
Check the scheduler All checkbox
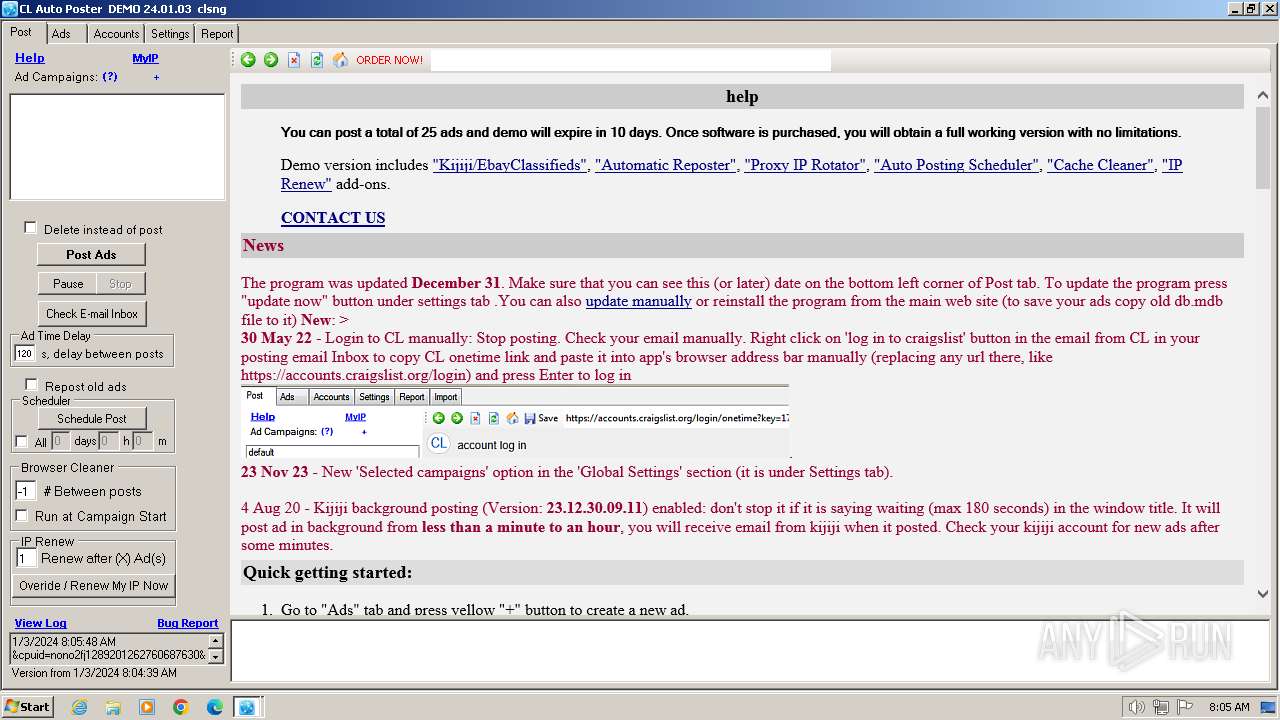pyautogui.click(x=21, y=442)
